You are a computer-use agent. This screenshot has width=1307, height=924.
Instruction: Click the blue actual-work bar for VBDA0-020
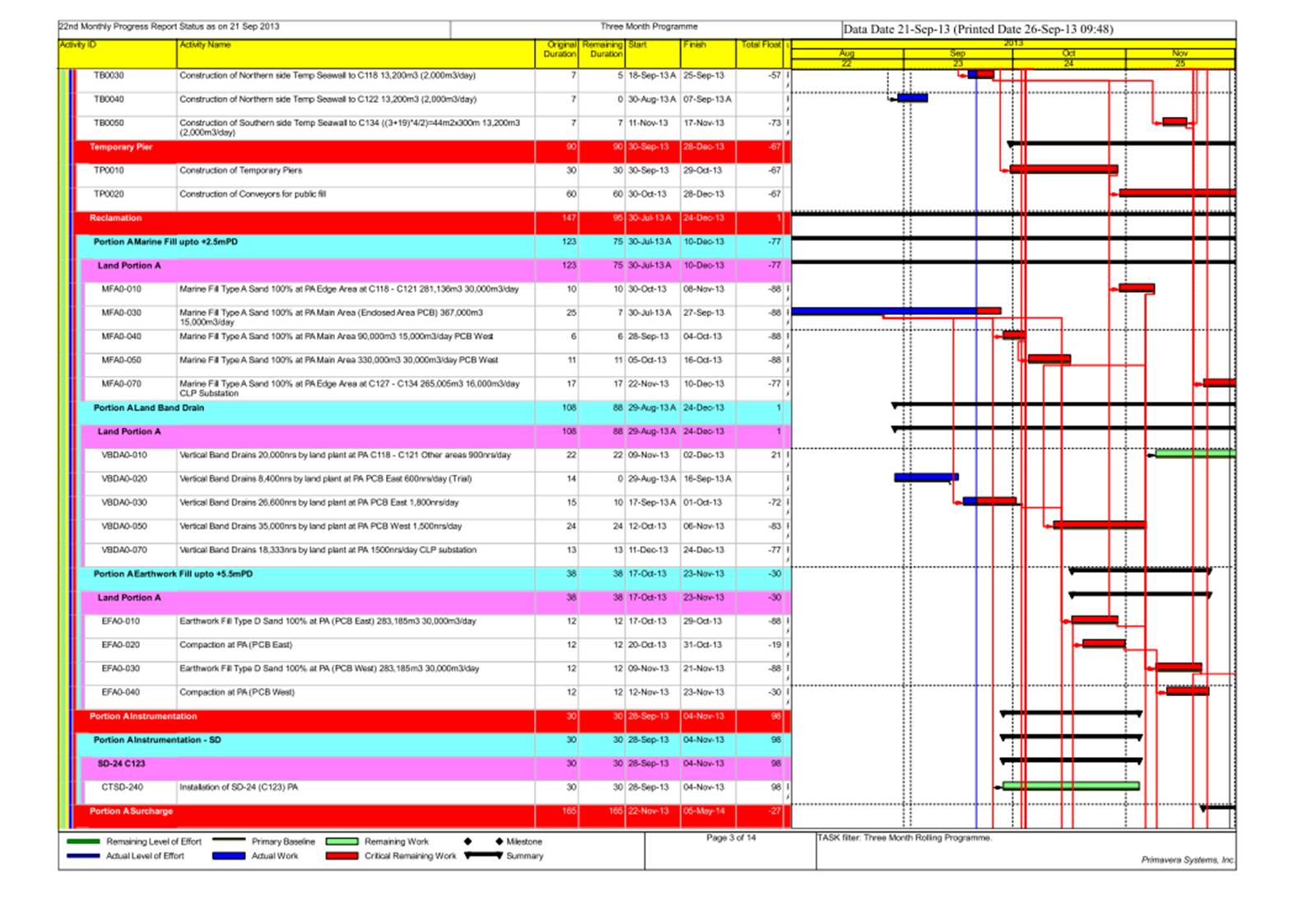click(926, 477)
